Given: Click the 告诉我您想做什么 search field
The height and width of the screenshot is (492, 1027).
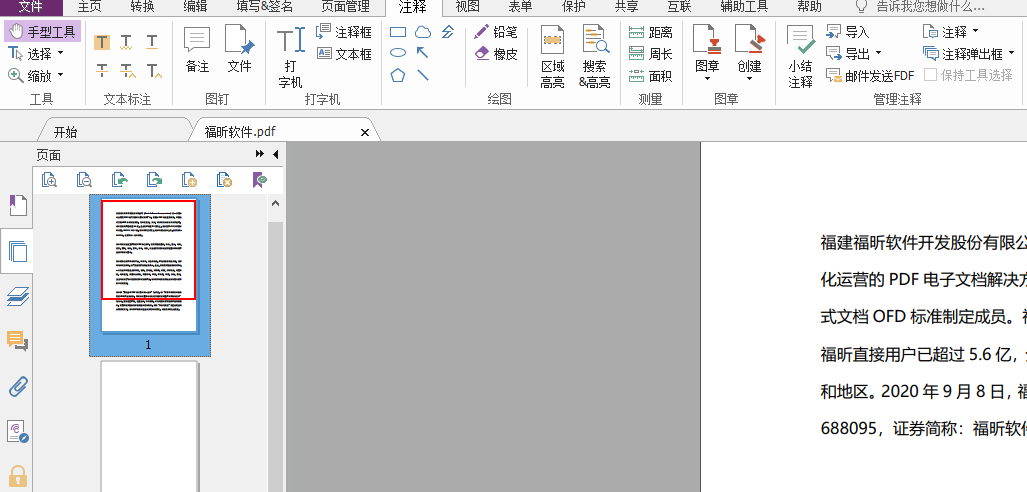Looking at the screenshot, I should 929,7.
